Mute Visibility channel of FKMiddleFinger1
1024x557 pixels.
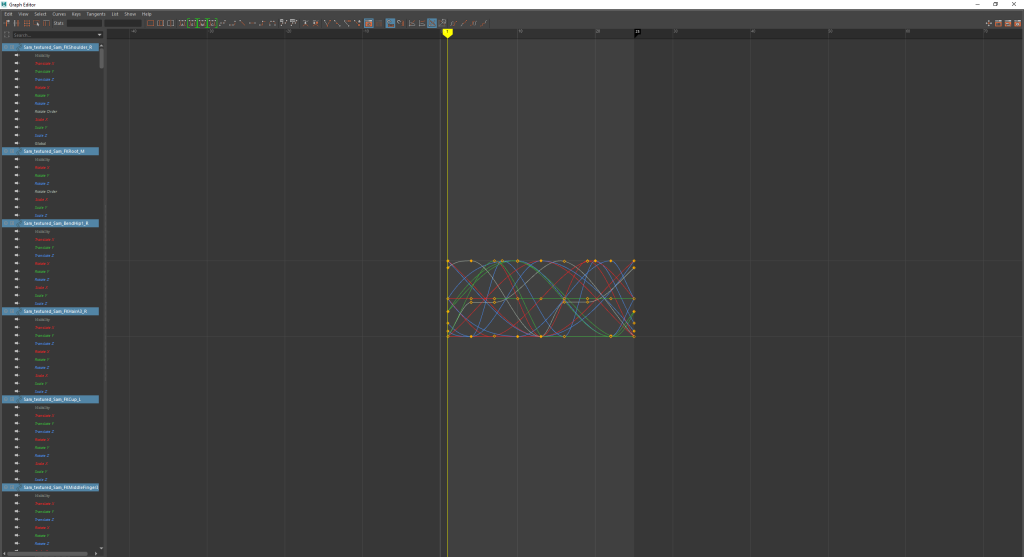(17, 496)
